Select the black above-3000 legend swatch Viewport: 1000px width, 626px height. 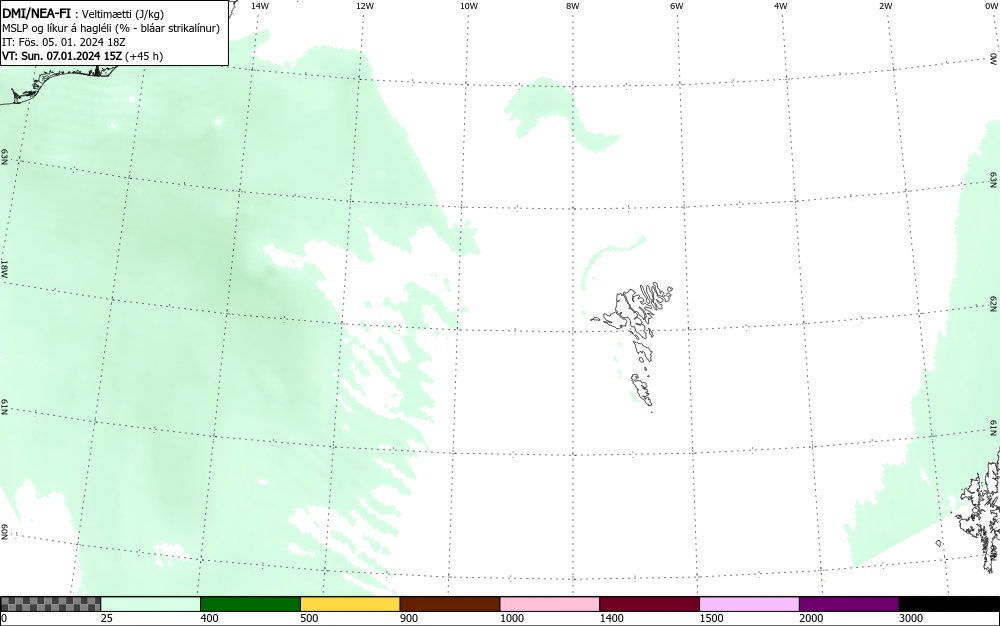(x=949, y=604)
